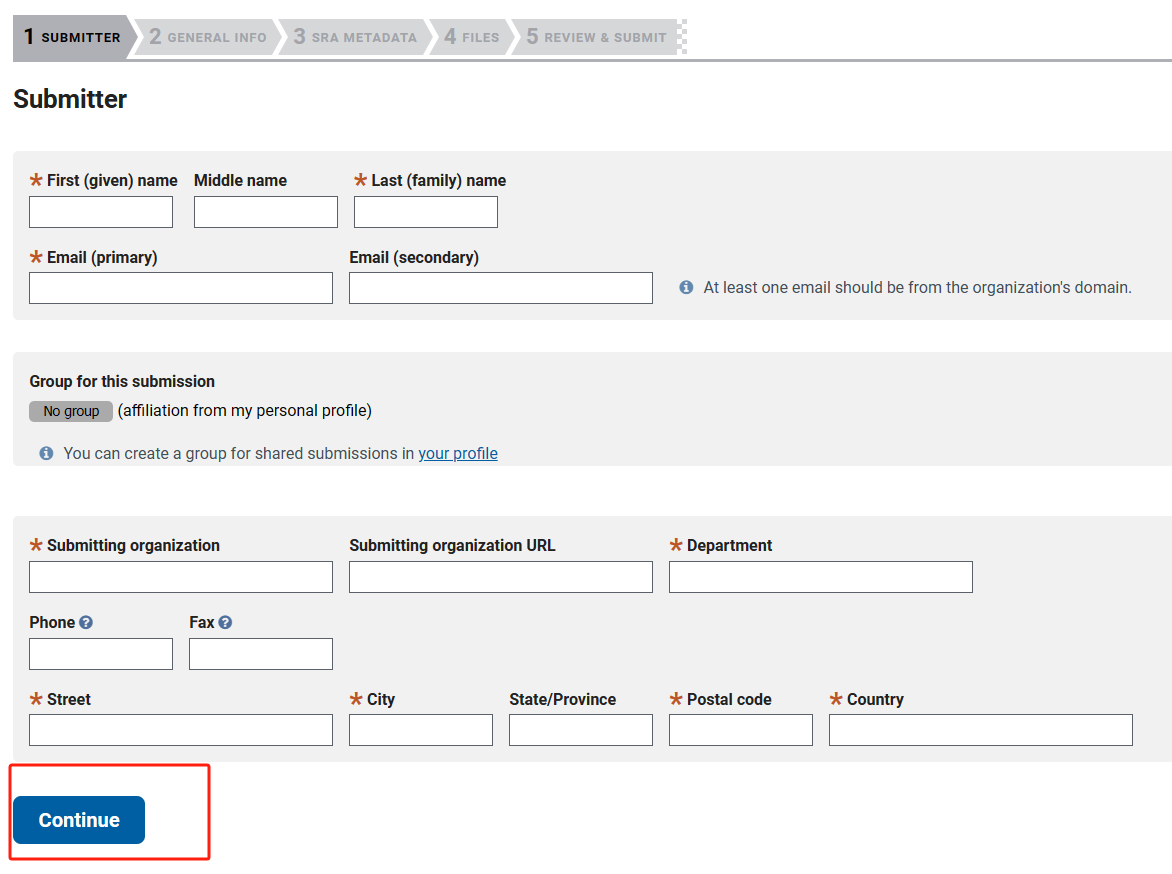This screenshot has height=874, width=1172.
Task: Focus the State/Province input field
Action: tap(581, 730)
